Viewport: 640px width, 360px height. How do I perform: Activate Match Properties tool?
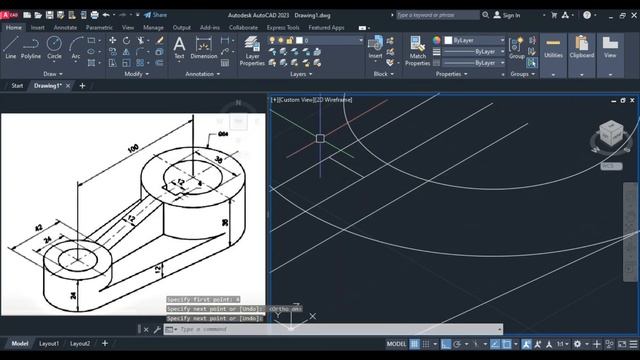417,51
